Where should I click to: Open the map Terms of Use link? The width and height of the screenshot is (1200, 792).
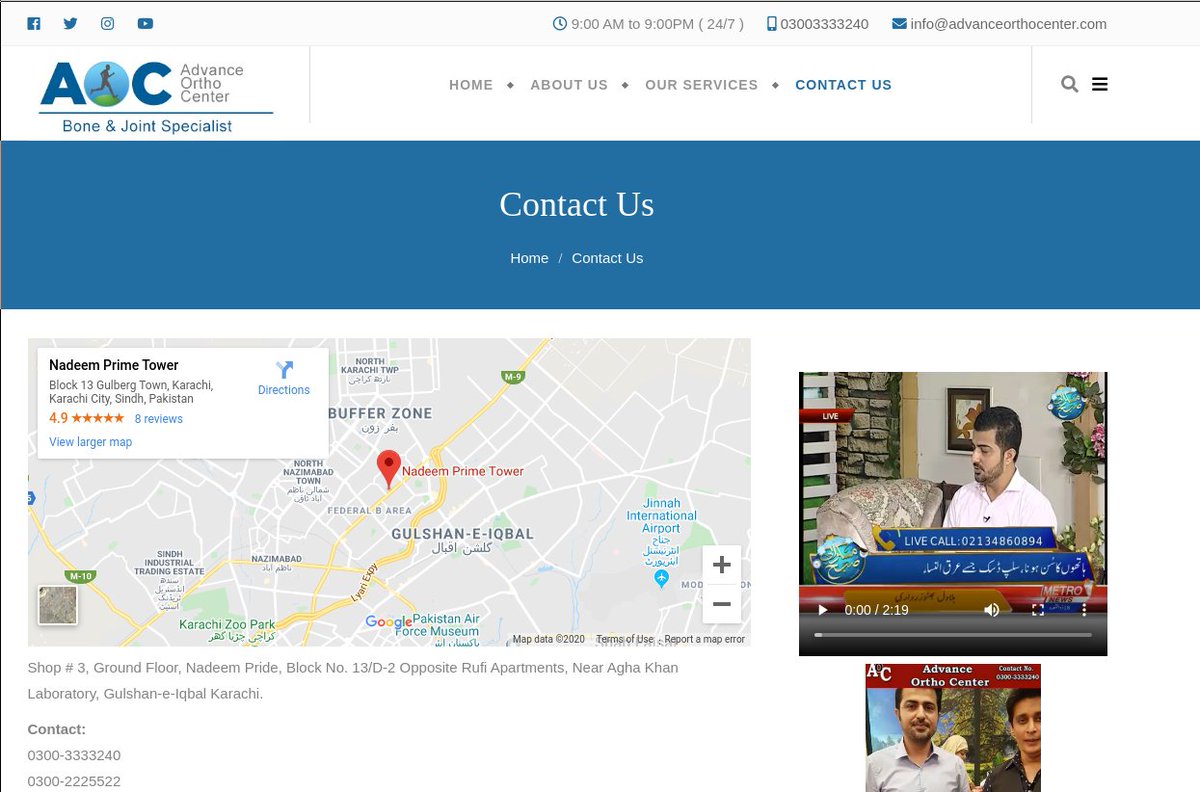pyautogui.click(x=624, y=639)
